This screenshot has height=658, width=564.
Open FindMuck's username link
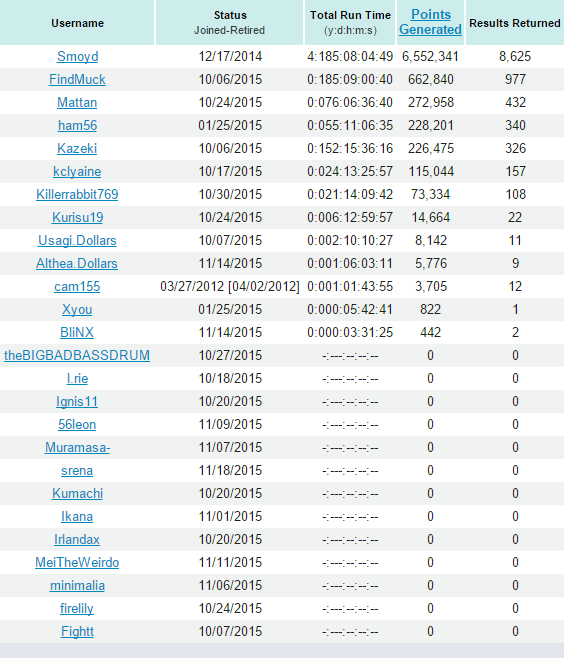tap(77, 79)
